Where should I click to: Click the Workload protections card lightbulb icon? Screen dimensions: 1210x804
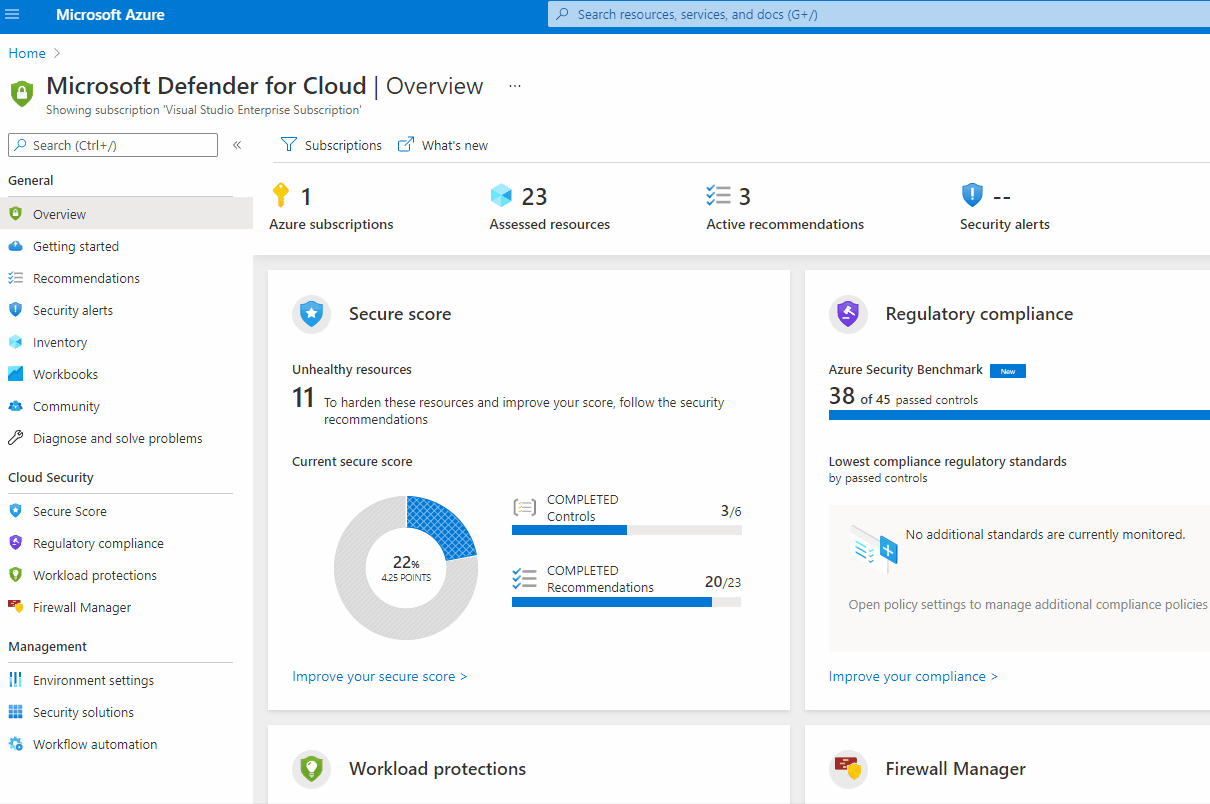tap(312, 769)
